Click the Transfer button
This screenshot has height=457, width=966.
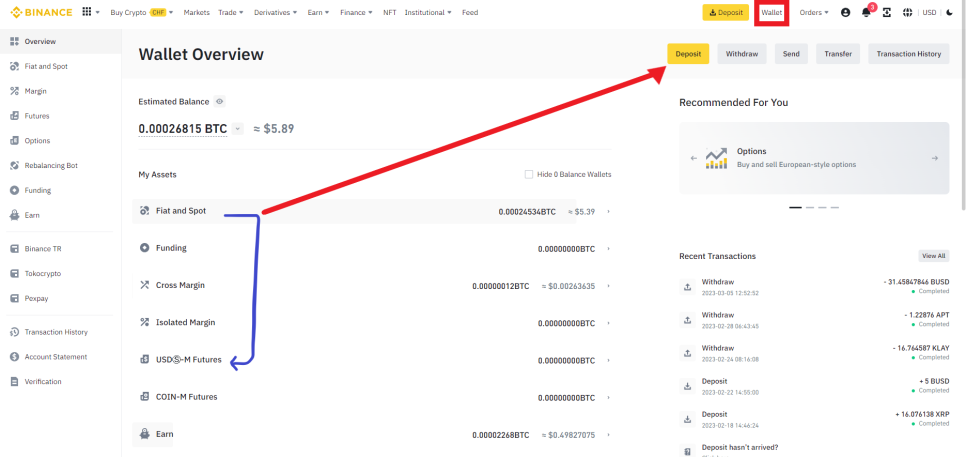click(x=838, y=54)
